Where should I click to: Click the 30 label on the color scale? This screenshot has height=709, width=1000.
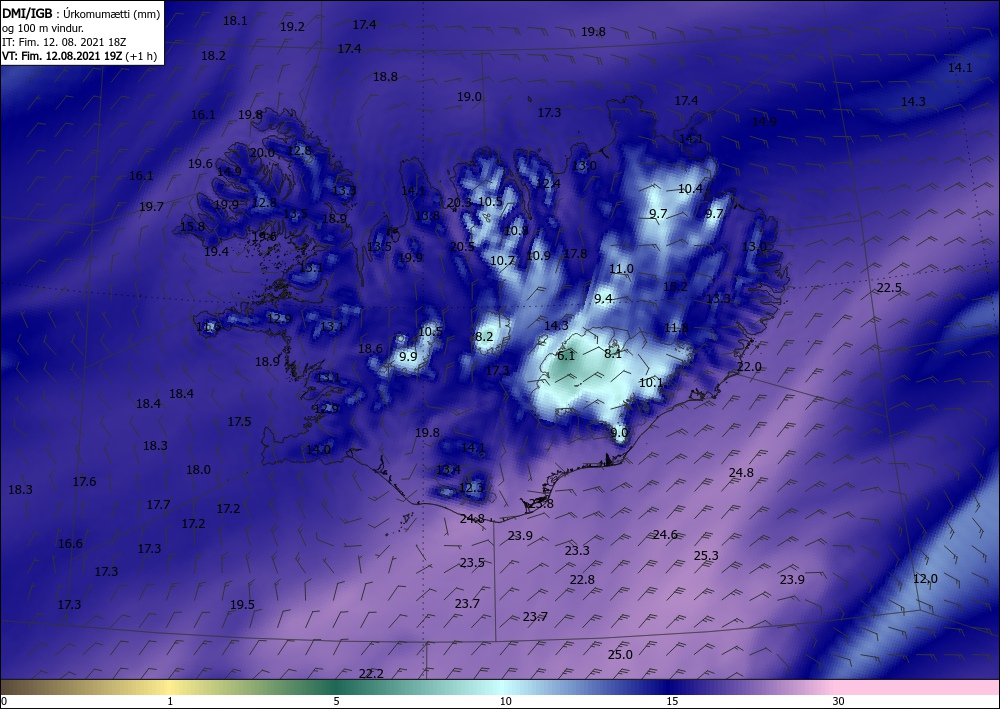pos(838,701)
